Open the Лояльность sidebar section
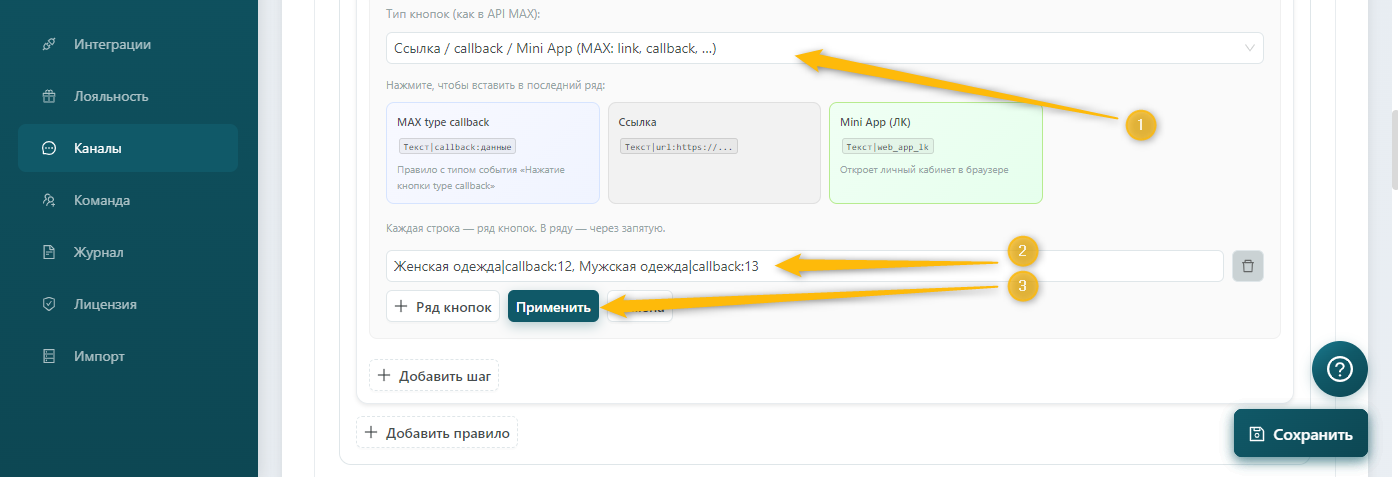The width and height of the screenshot is (1398, 477). coord(128,97)
